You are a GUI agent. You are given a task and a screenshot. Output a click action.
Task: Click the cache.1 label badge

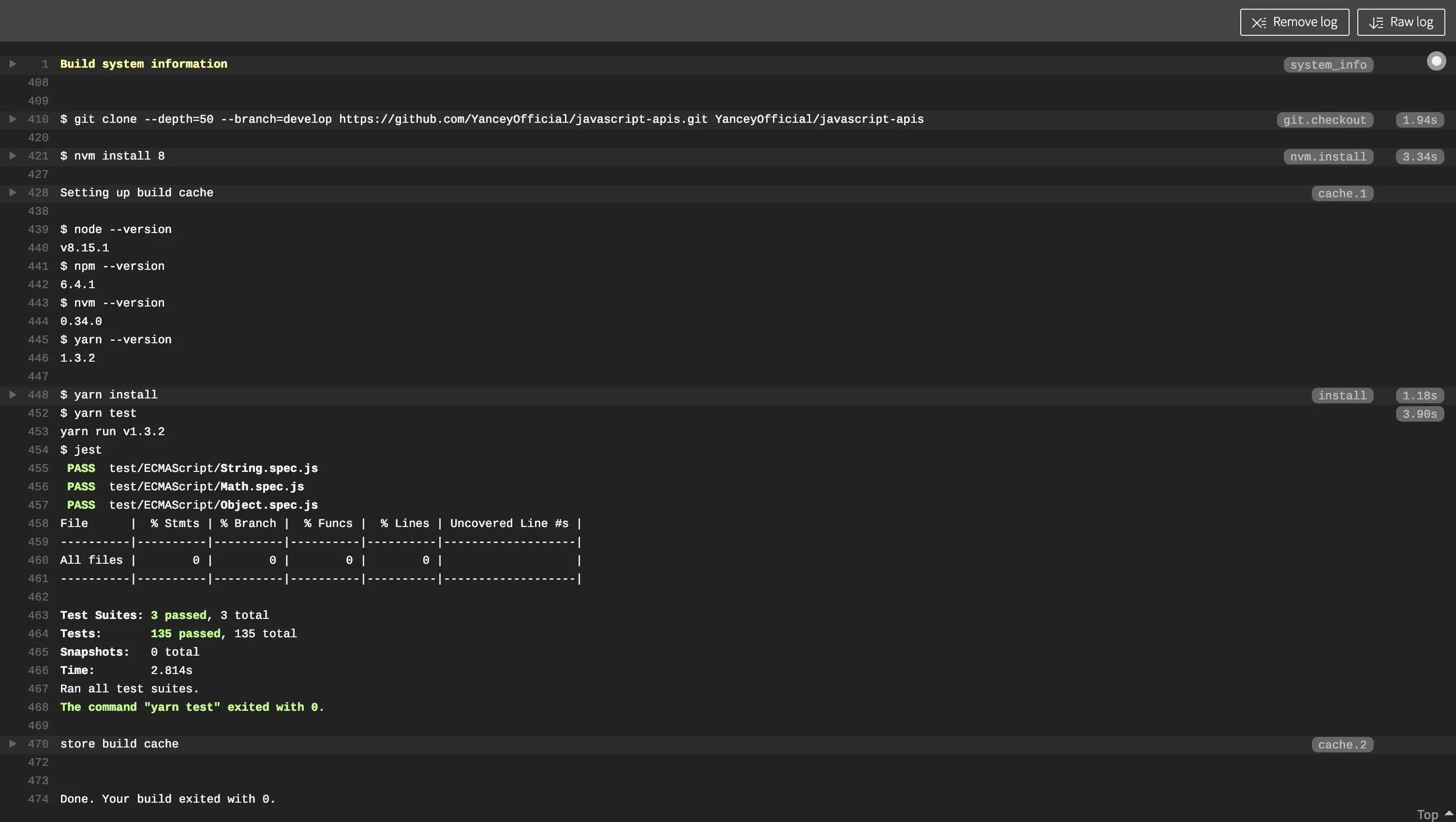[1342, 193]
